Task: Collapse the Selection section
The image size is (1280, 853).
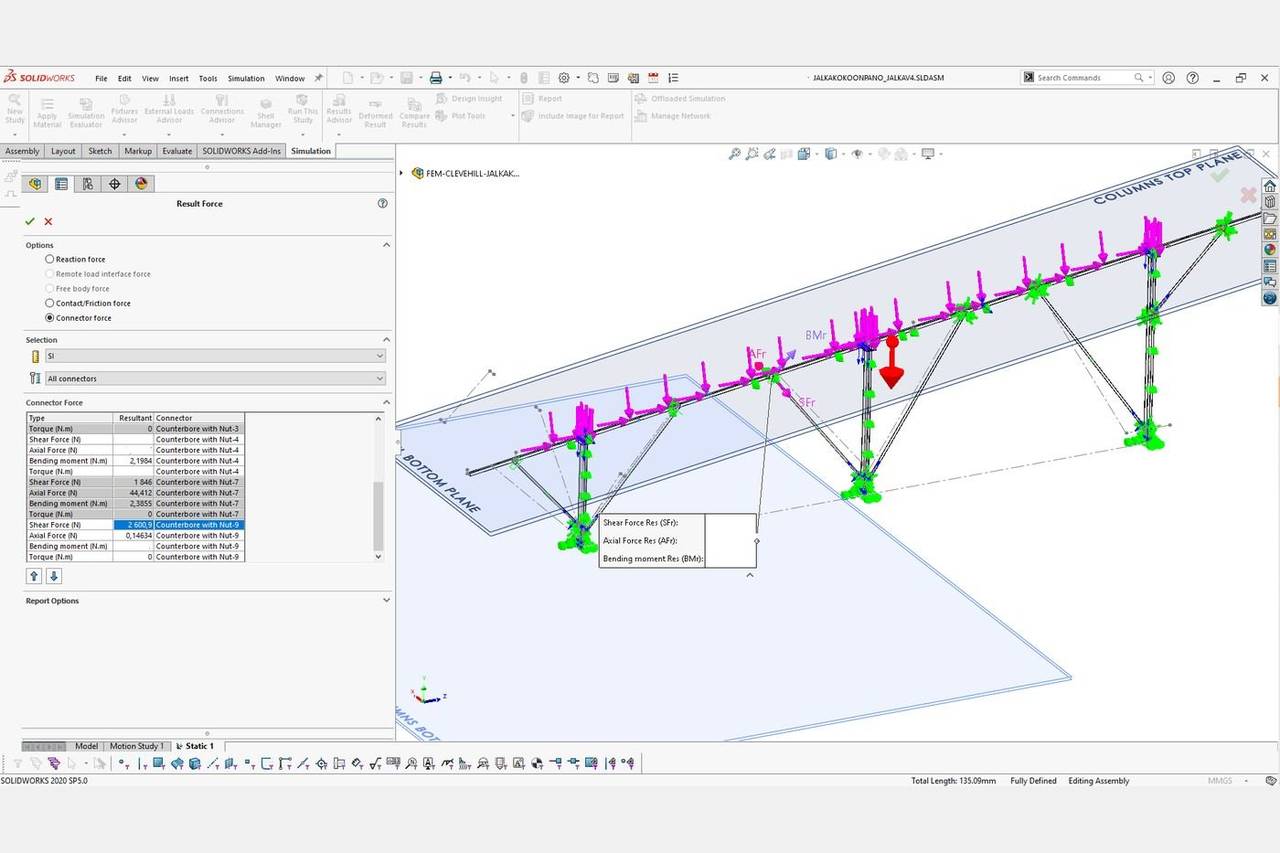Action: [x=387, y=340]
